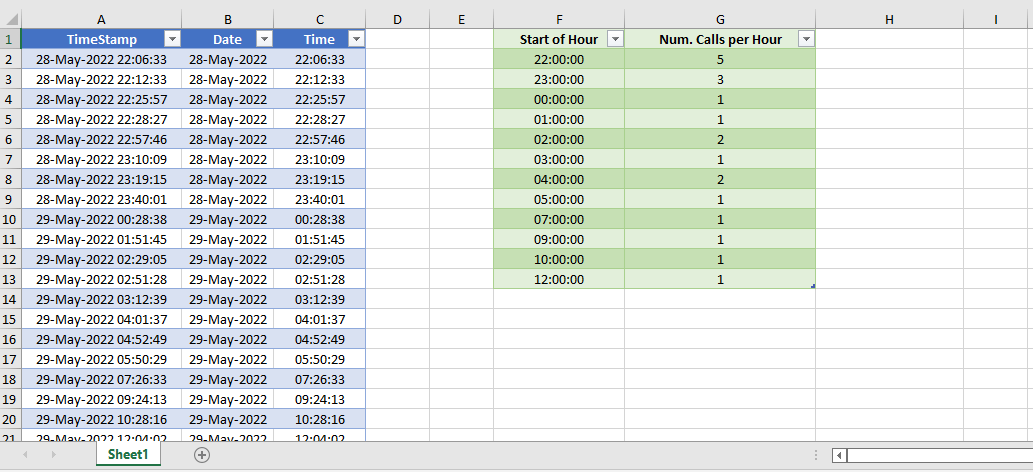Open the Time column filter dropdown
1033x472 pixels.
[x=356, y=40]
